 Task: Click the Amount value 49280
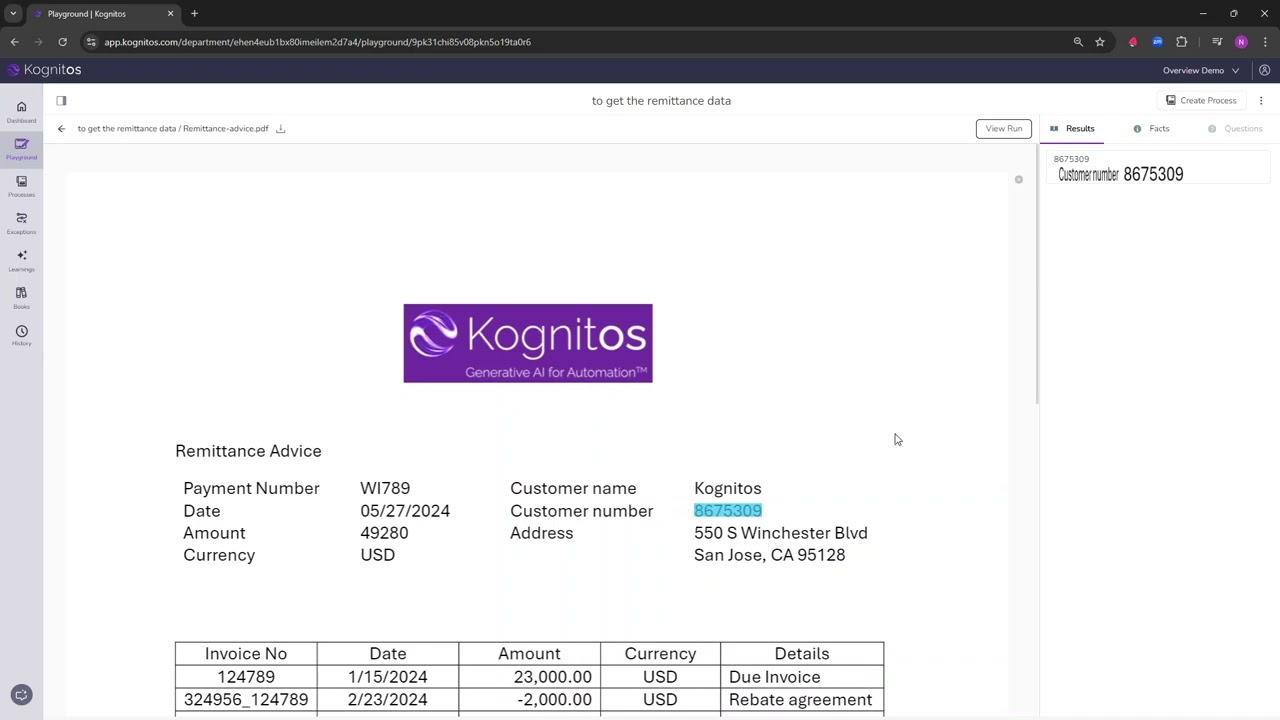tap(384, 533)
